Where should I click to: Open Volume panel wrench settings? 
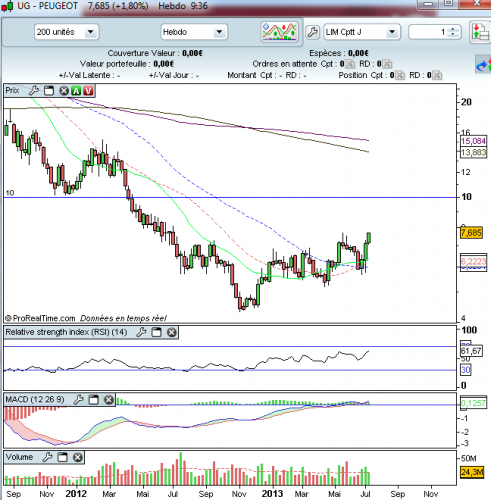(47, 457)
